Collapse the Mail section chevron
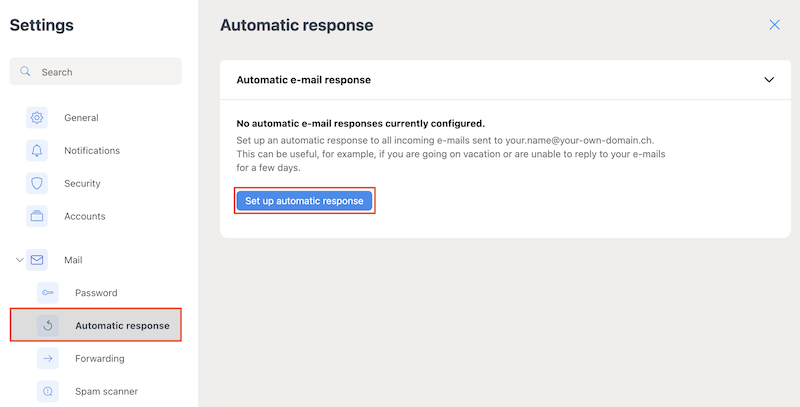This screenshot has height=407, width=800. [19, 260]
